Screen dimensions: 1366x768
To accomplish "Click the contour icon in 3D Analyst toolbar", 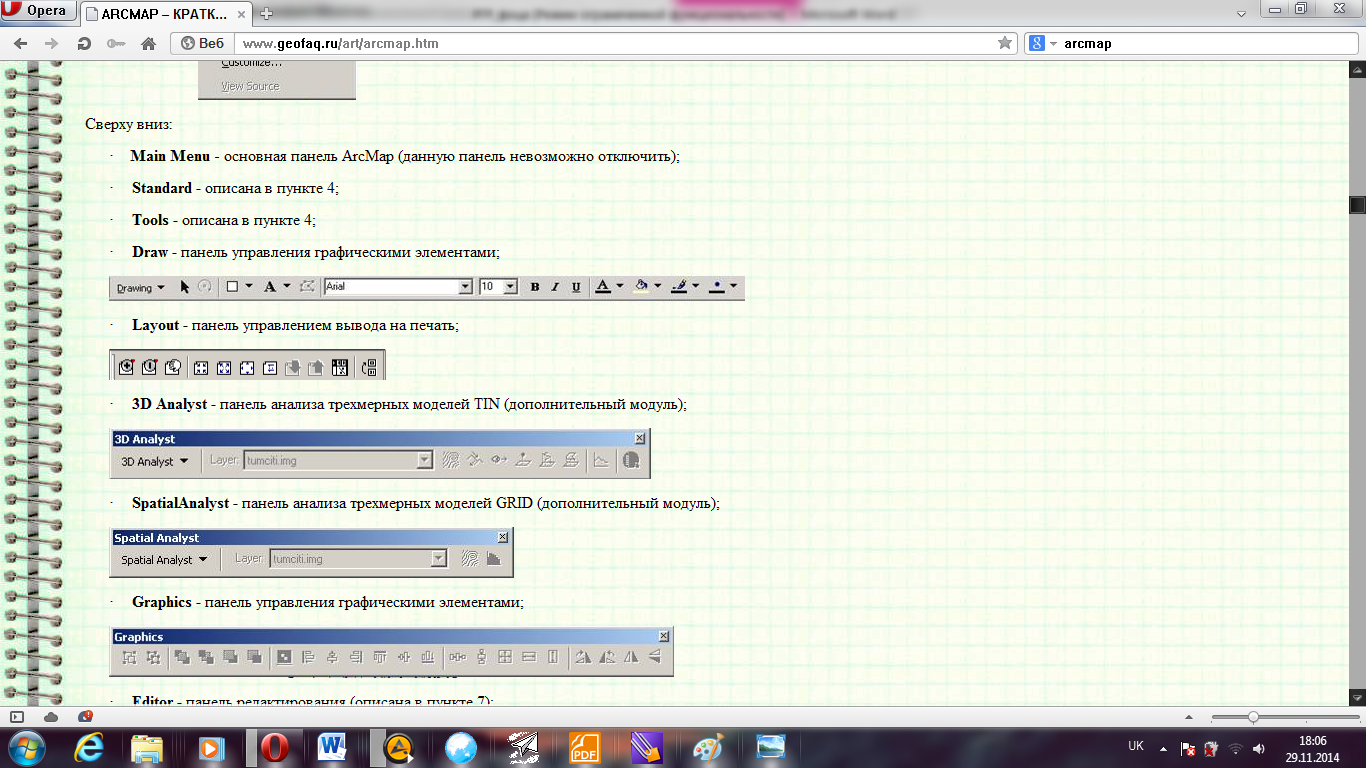I will 451,461.
